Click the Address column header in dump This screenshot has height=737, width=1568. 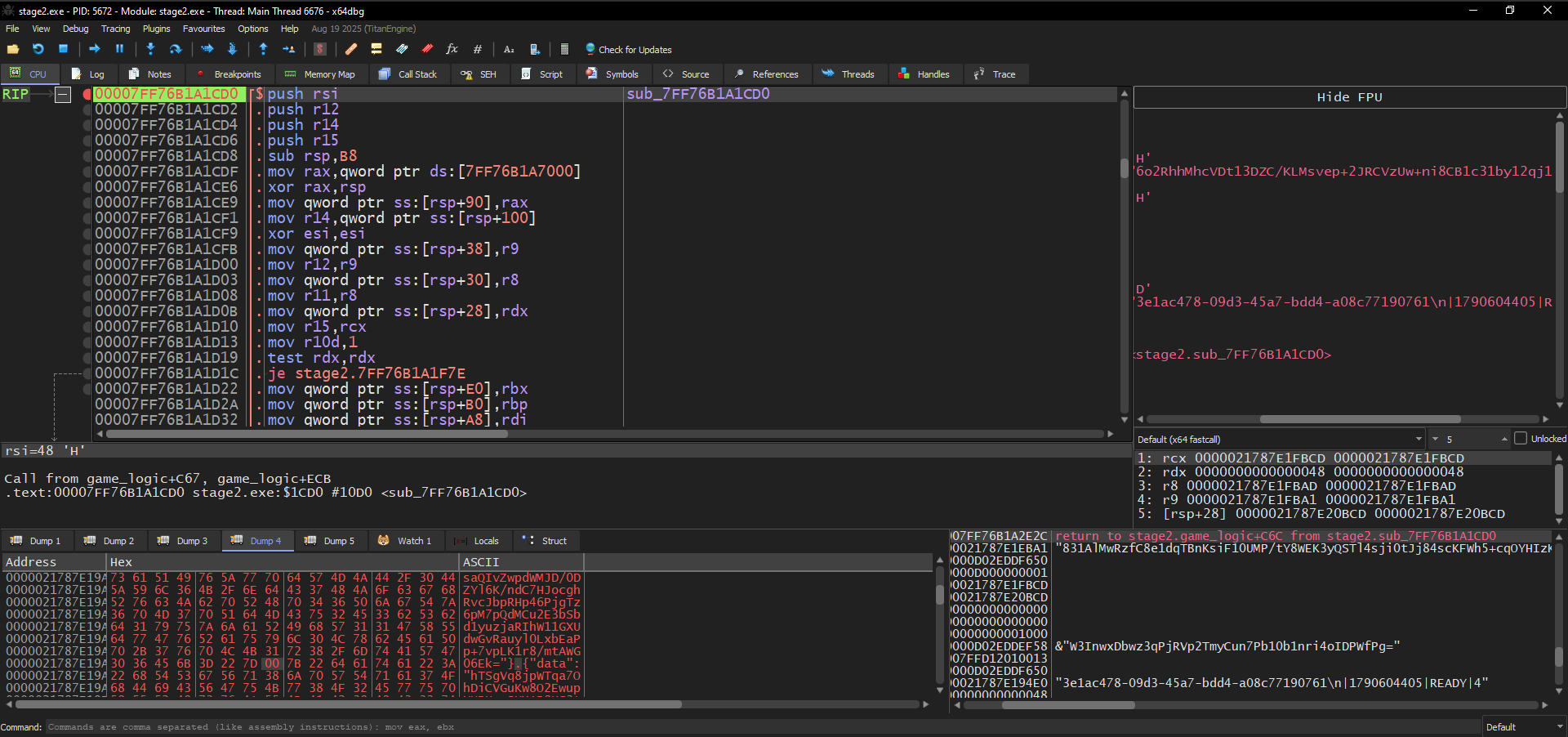54,561
